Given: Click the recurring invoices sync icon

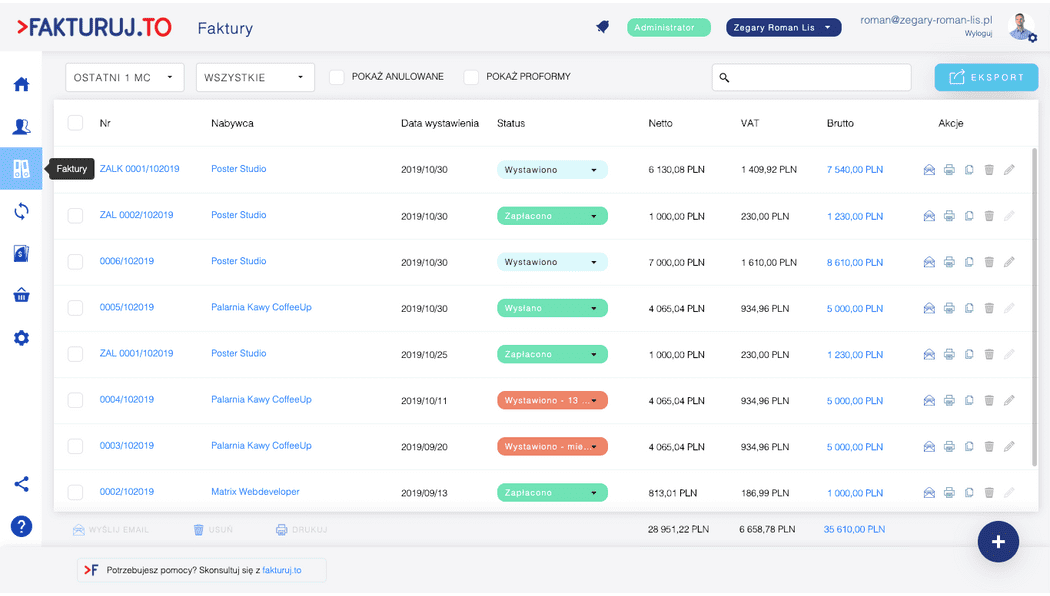Looking at the screenshot, I should pos(21,211).
